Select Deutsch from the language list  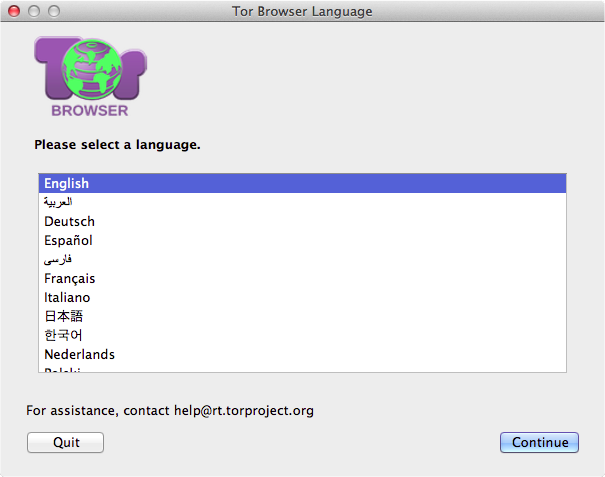point(302,221)
